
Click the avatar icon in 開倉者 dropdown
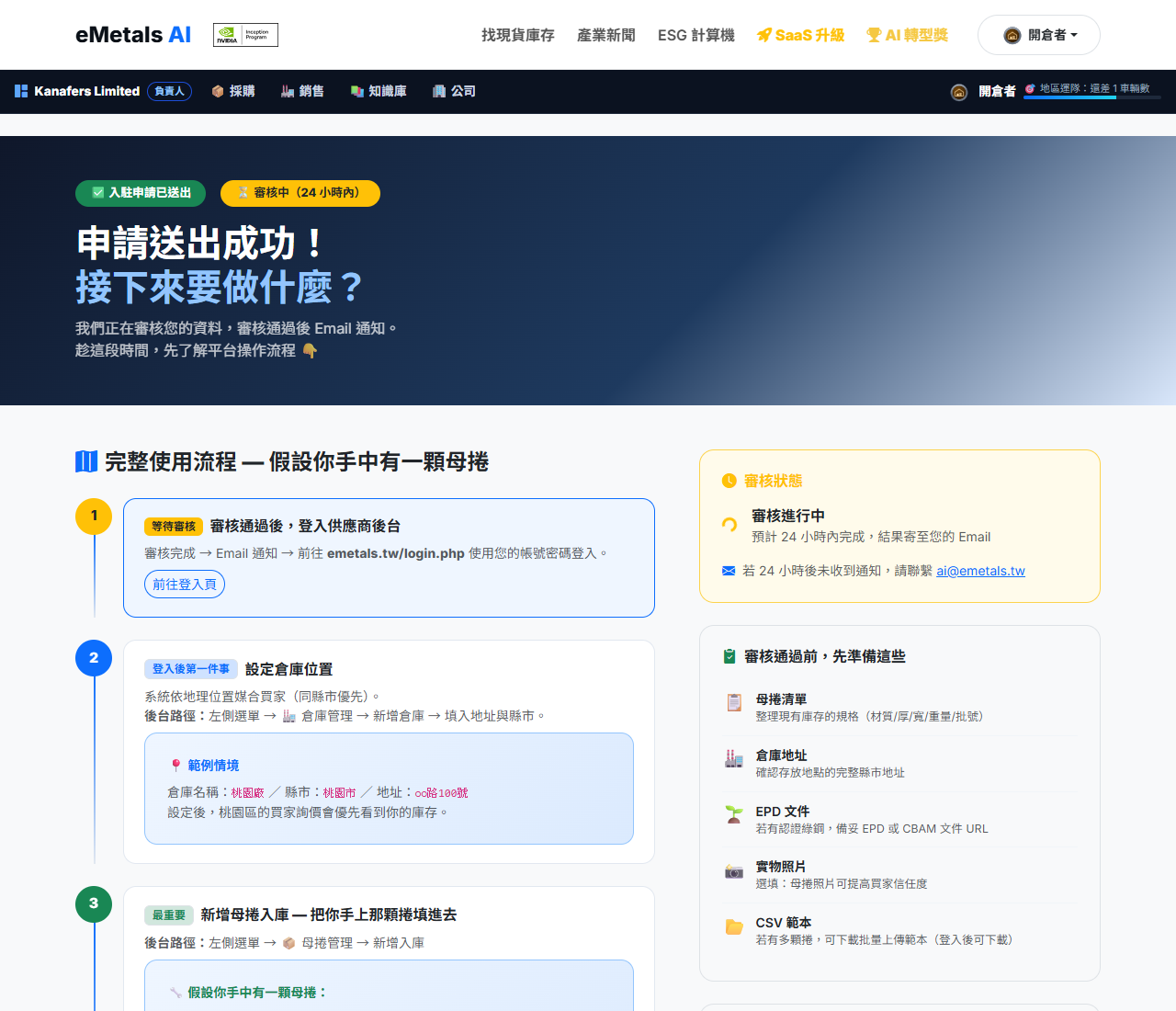pyautogui.click(x=1012, y=35)
